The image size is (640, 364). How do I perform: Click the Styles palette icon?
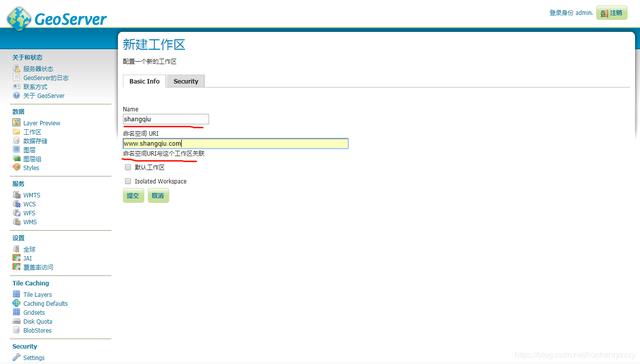click(16, 167)
